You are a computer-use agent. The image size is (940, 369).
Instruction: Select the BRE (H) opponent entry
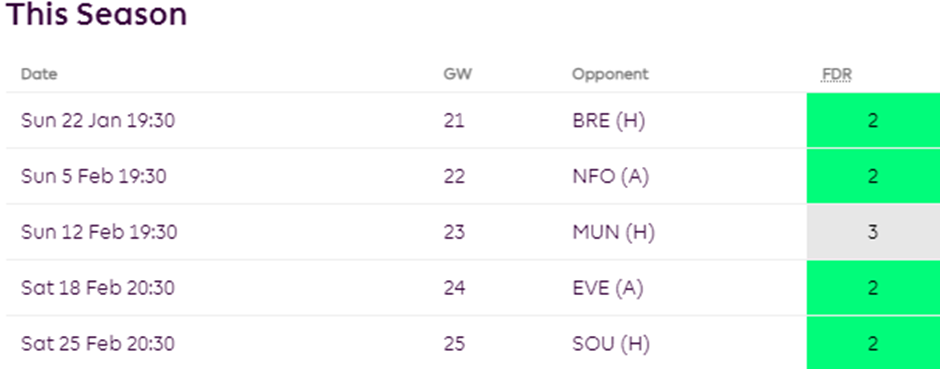pyautogui.click(x=608, y=121)
